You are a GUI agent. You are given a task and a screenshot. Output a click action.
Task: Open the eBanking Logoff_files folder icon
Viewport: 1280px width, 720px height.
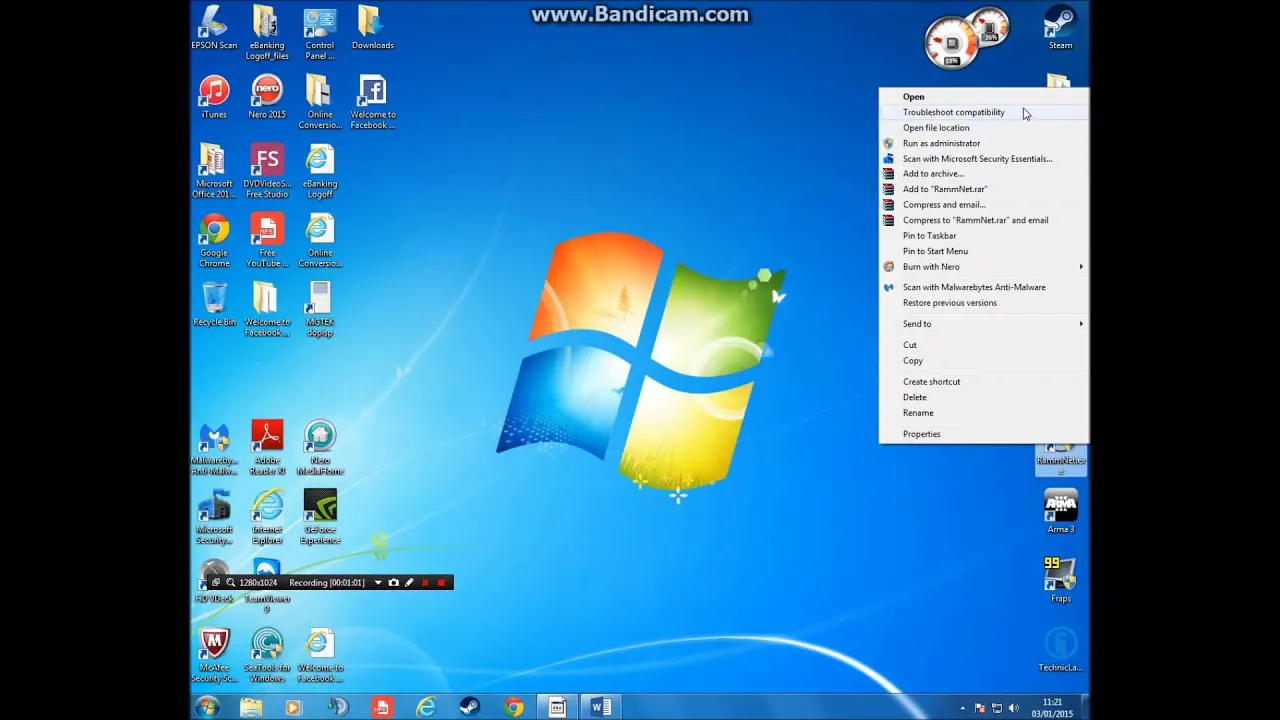[x=267, y=33]
